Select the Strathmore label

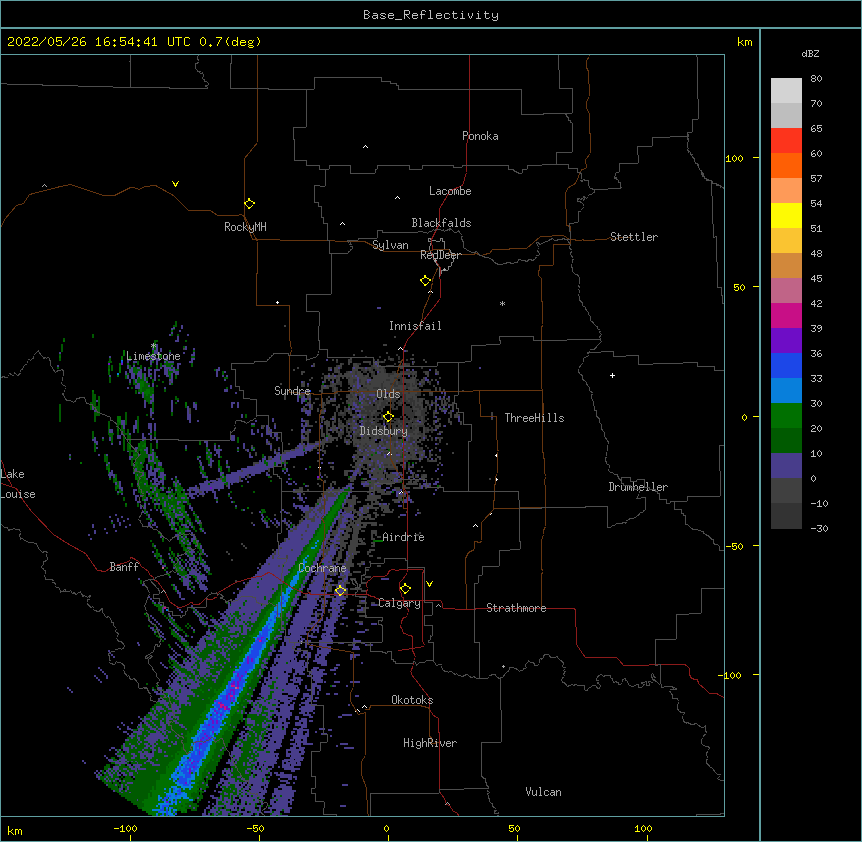coord(516,608)
